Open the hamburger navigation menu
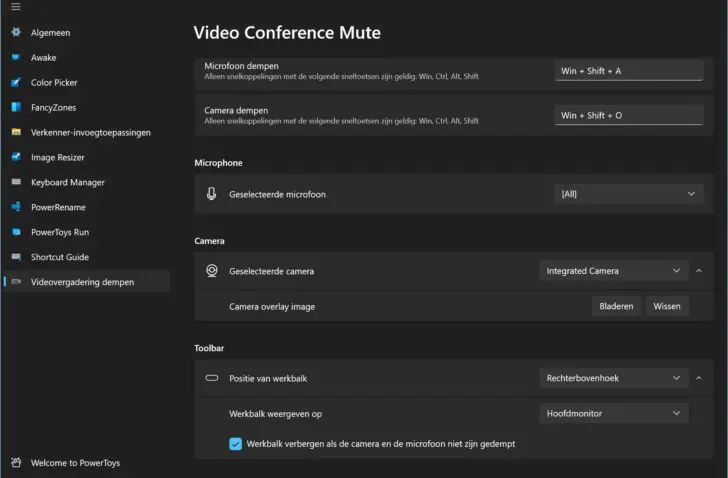 (x=16, y=6)
